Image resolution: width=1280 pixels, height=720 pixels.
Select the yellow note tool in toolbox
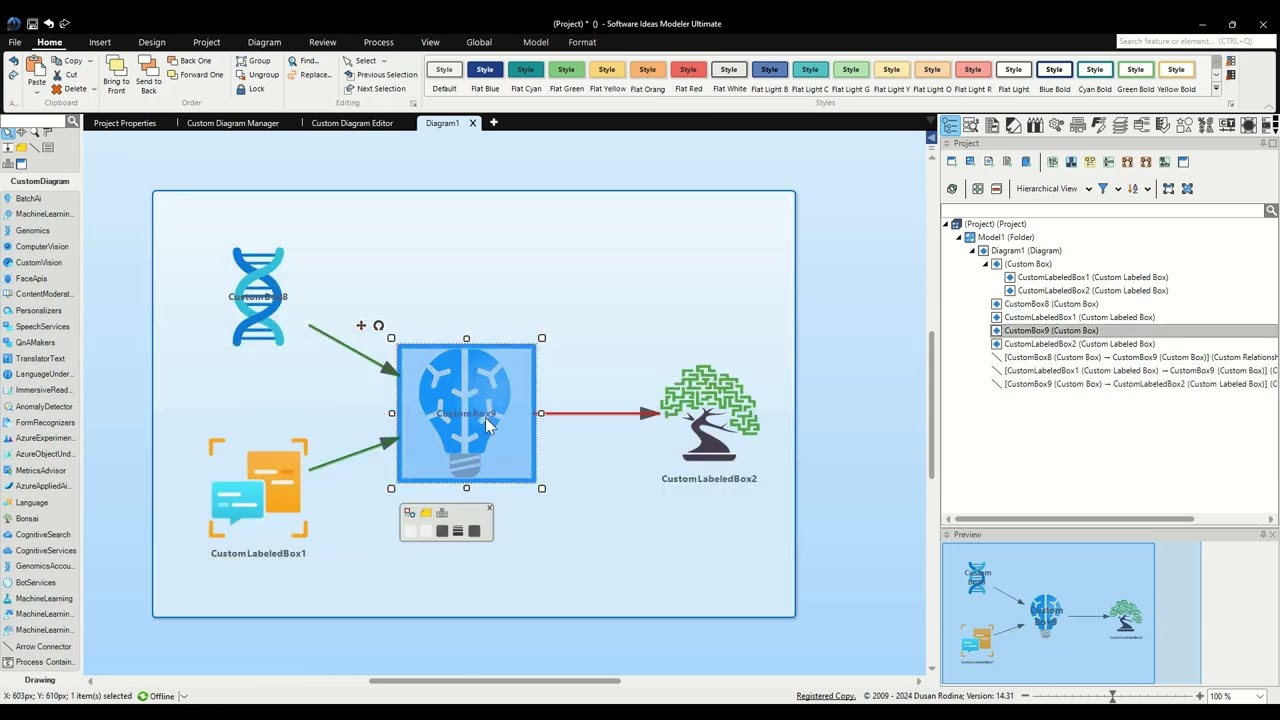coord(21,148)
